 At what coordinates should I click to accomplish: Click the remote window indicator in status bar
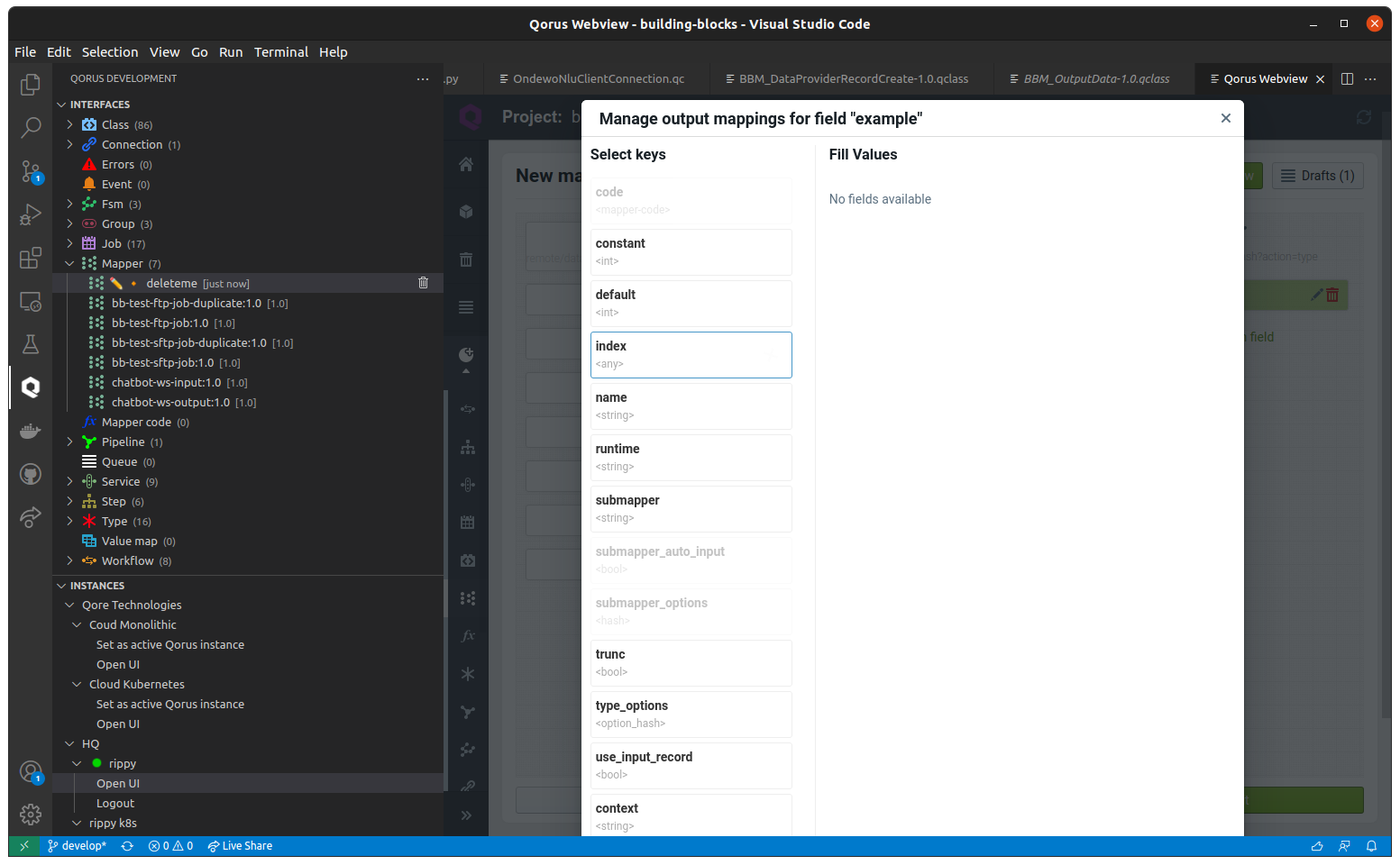[24, 846]
